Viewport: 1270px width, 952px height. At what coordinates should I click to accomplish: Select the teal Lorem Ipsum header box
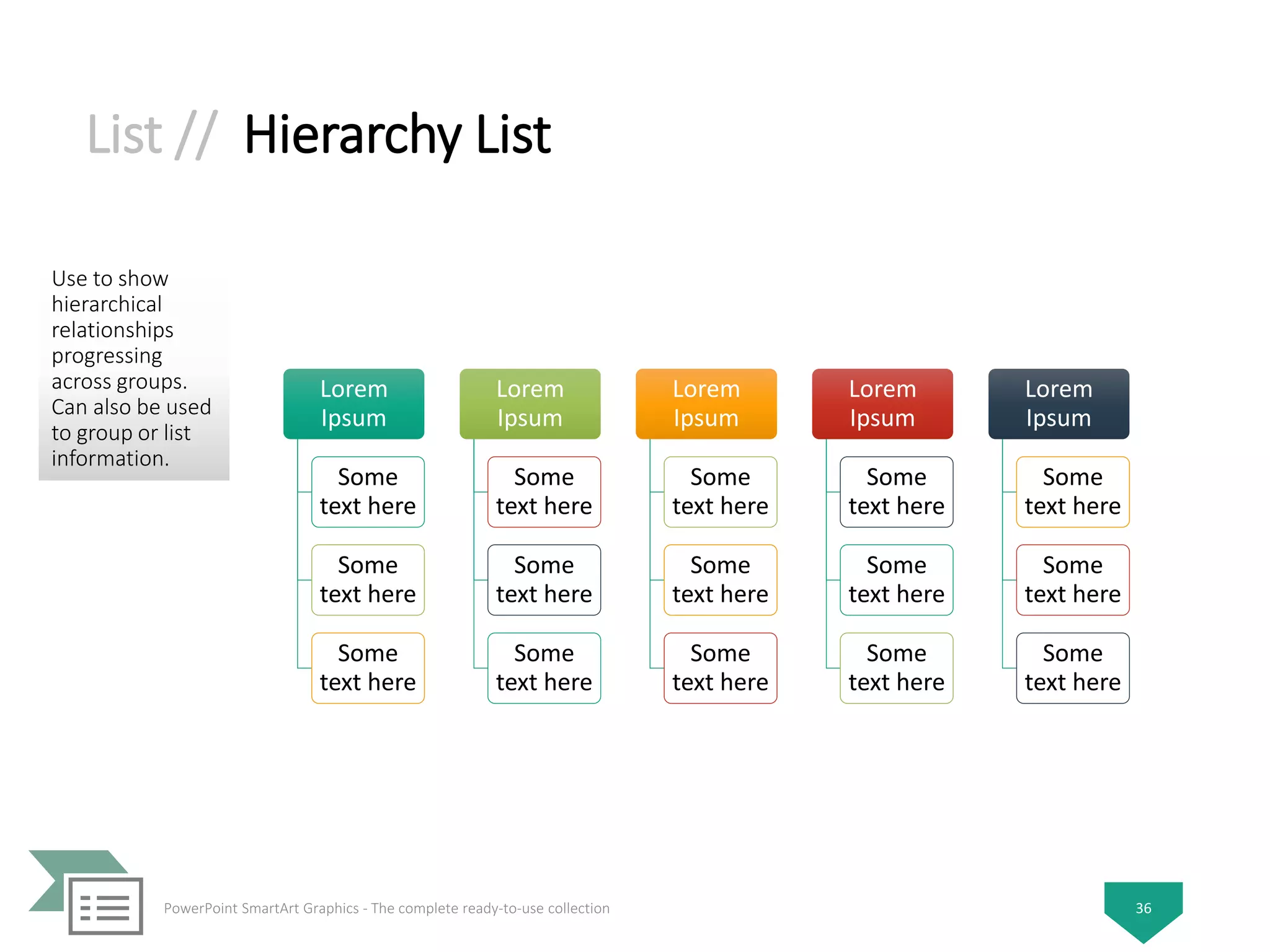pos(353,403)
